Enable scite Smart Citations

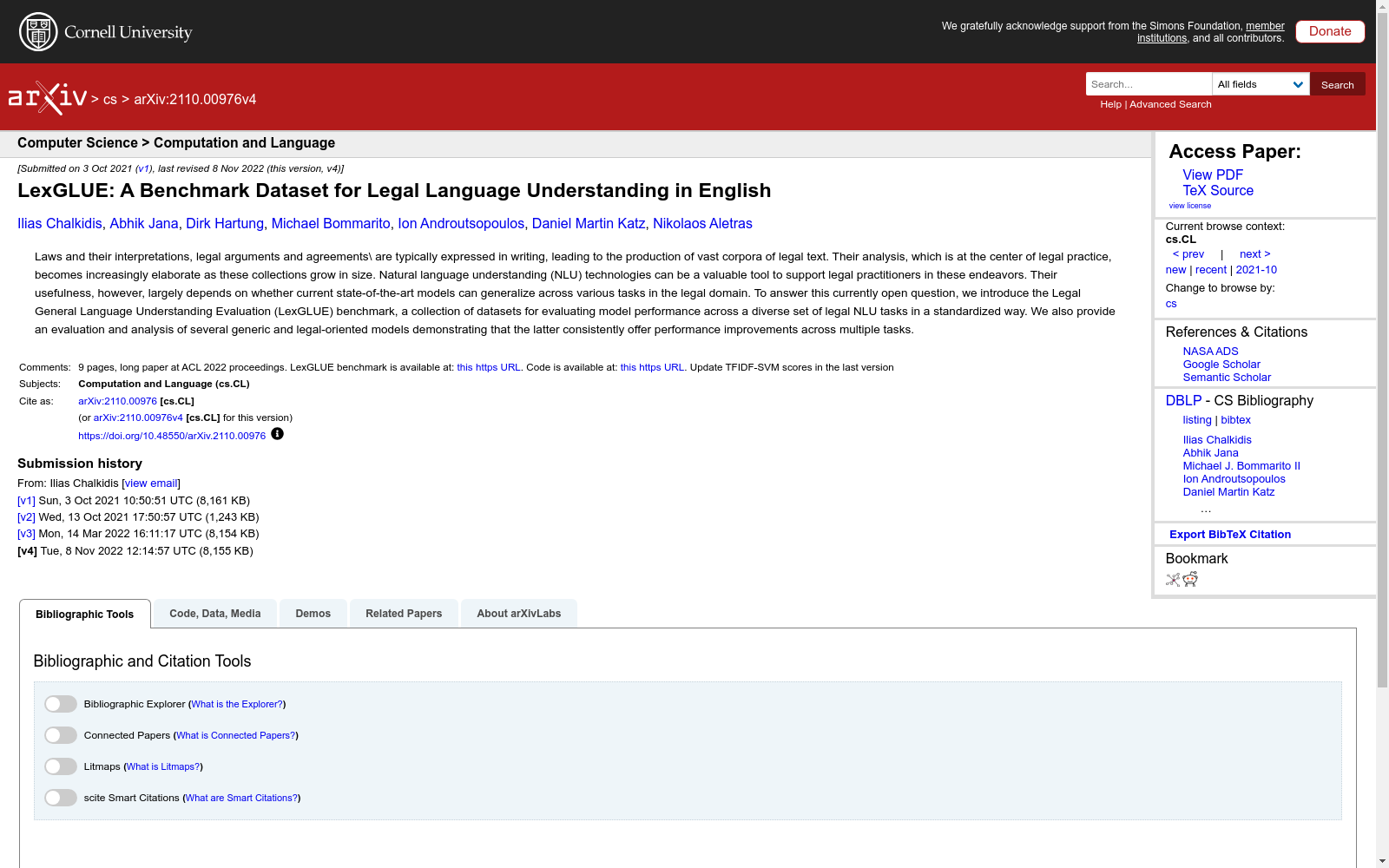[60, 797]
